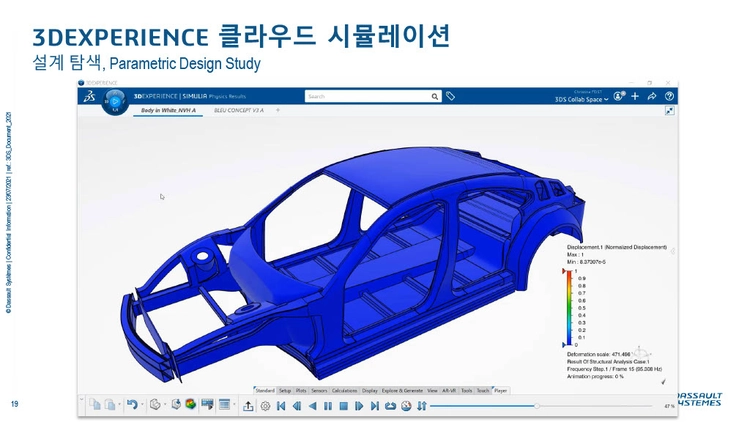Screen dimensions: 750x423
Task: Open the Touch toolbar tab
Action: point(483,391)
